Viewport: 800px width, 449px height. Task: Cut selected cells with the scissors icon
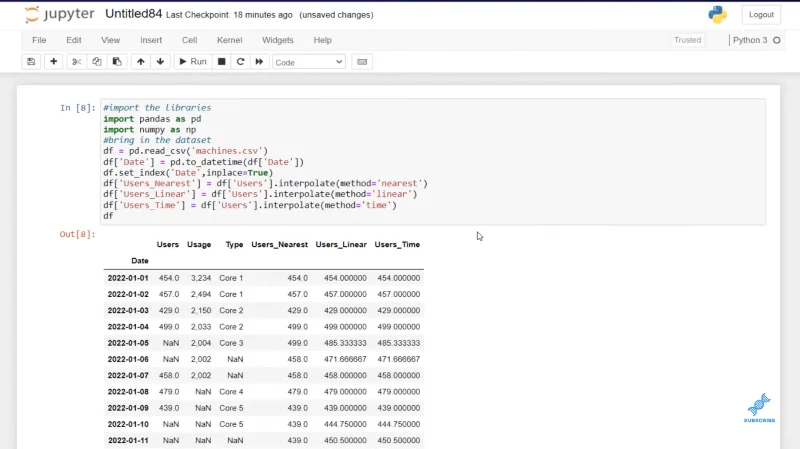tap(77, 62)
